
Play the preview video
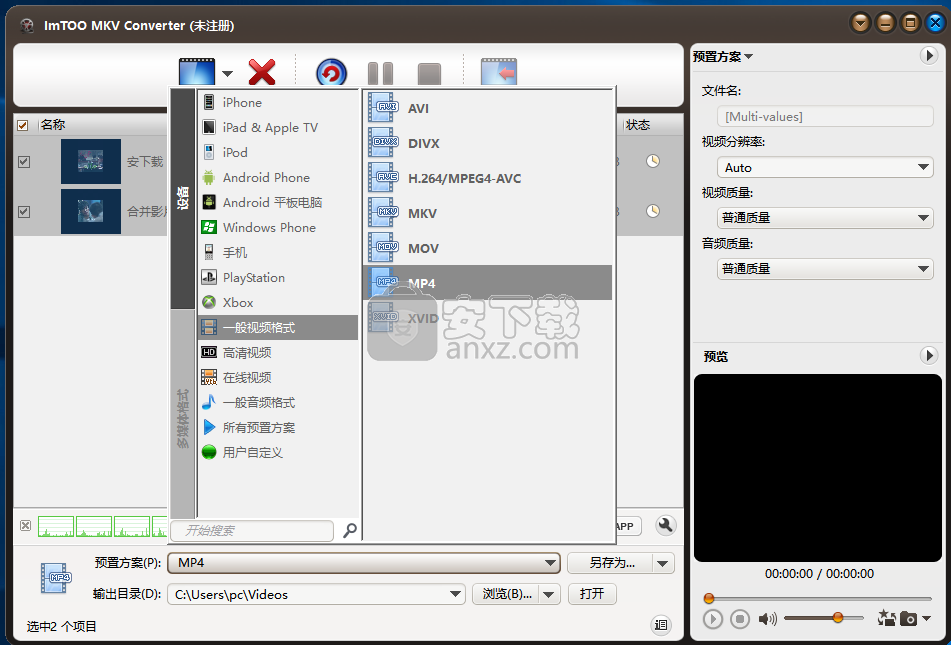pyautogui.click(x=713, y=619)
